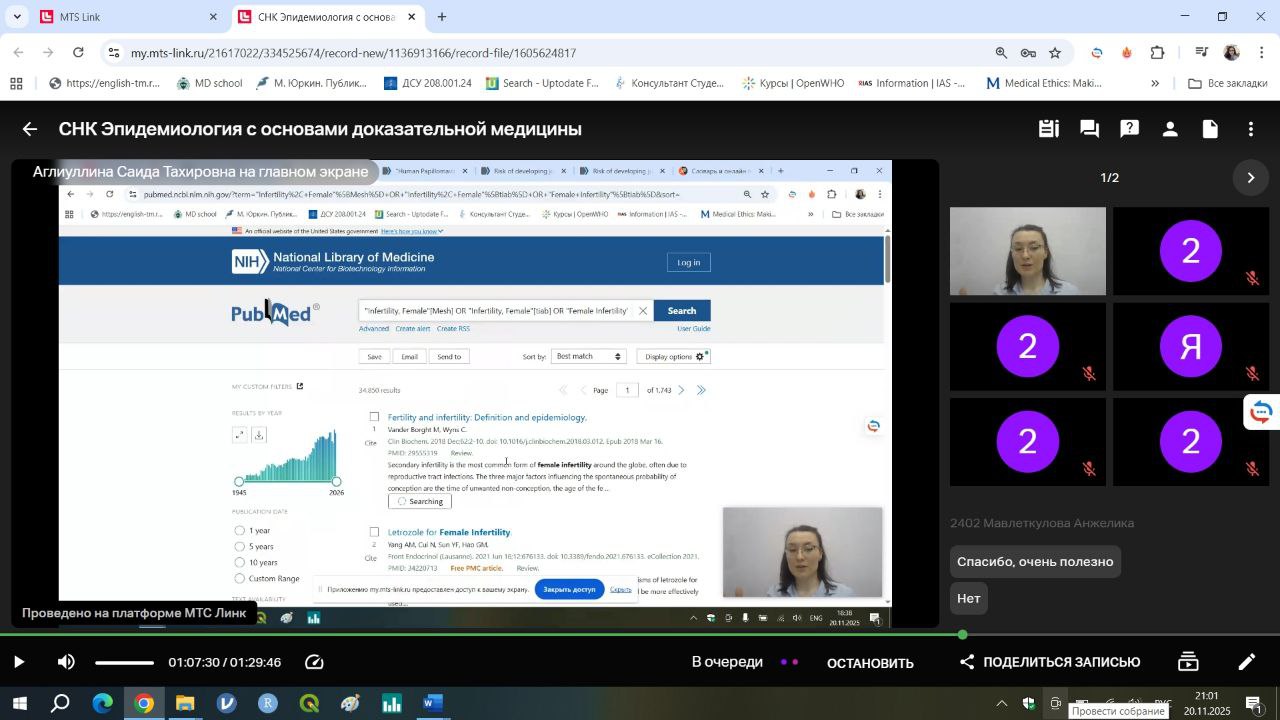Image resolution: width=1280 pixels, height=720 pixels.
Task: Bookmark this page with the star icon
Action: [1055, 53]
